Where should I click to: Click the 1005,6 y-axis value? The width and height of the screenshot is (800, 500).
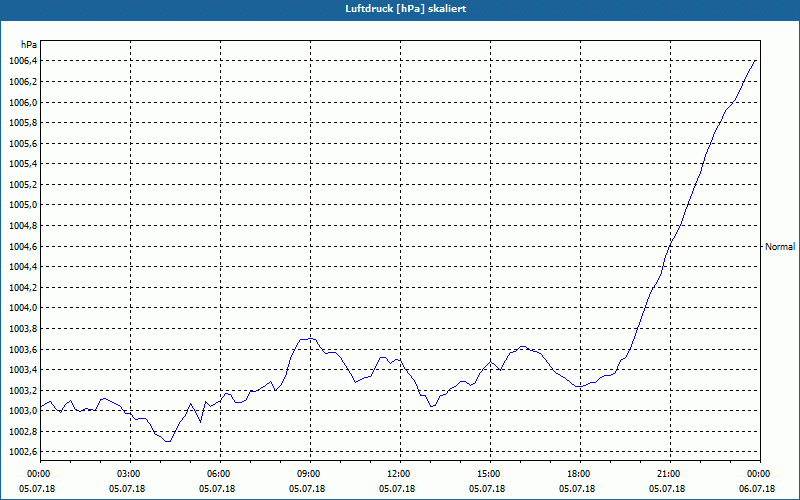coord(23,143)
